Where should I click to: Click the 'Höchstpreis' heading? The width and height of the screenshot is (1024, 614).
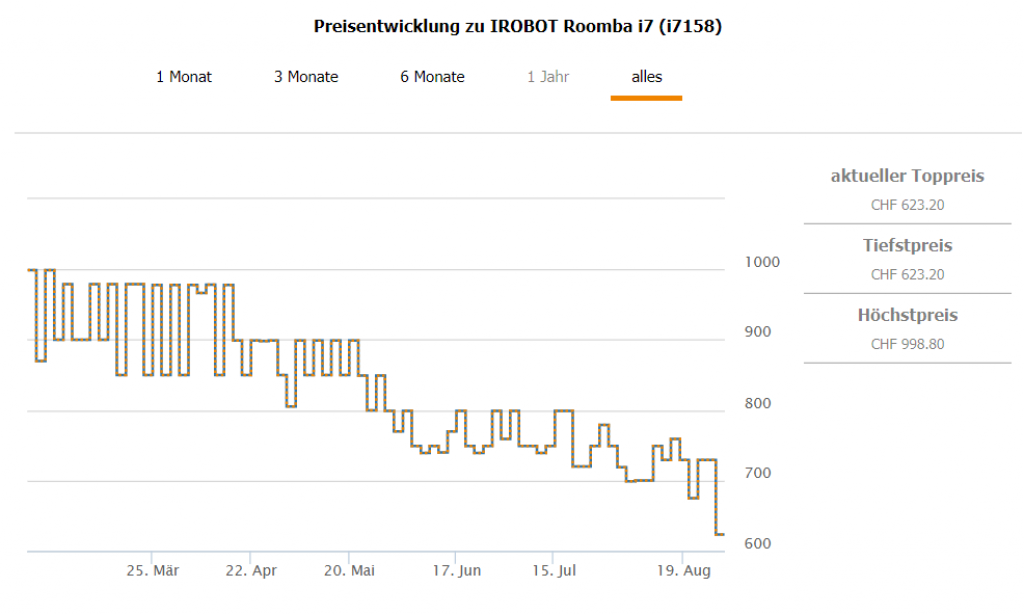point(907,316)
